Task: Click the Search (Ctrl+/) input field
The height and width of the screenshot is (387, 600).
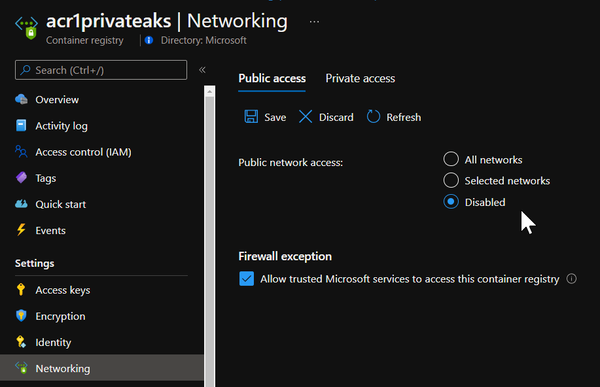Action: [x=101, y=70]
